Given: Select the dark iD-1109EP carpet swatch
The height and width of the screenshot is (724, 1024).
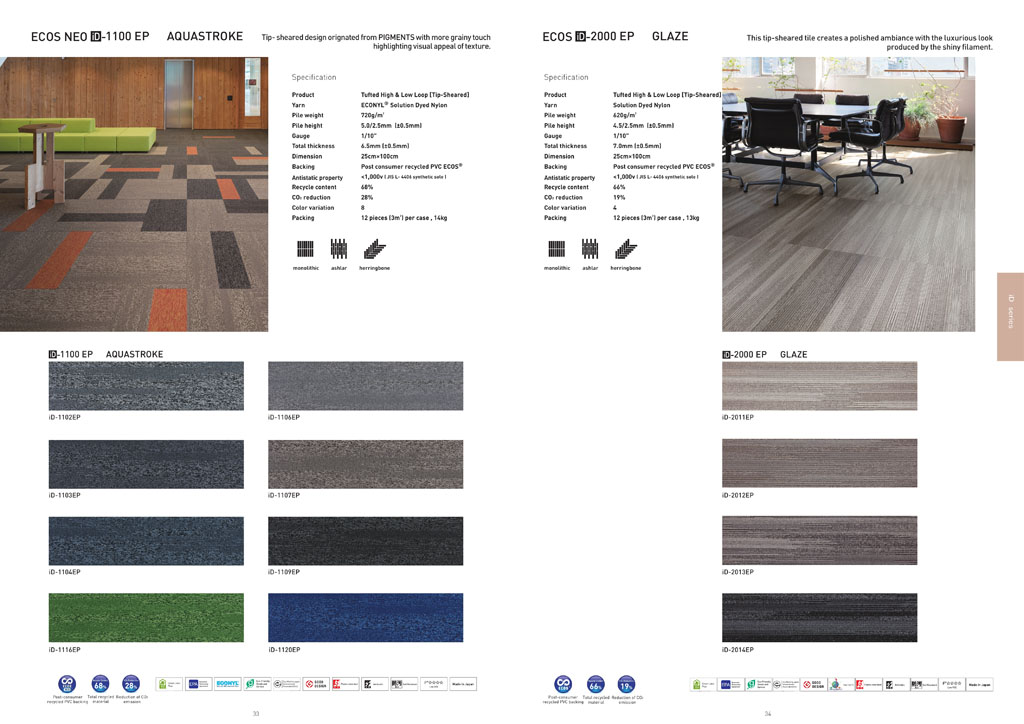Looking at the screenshot, I should click(x=366, y=541).
